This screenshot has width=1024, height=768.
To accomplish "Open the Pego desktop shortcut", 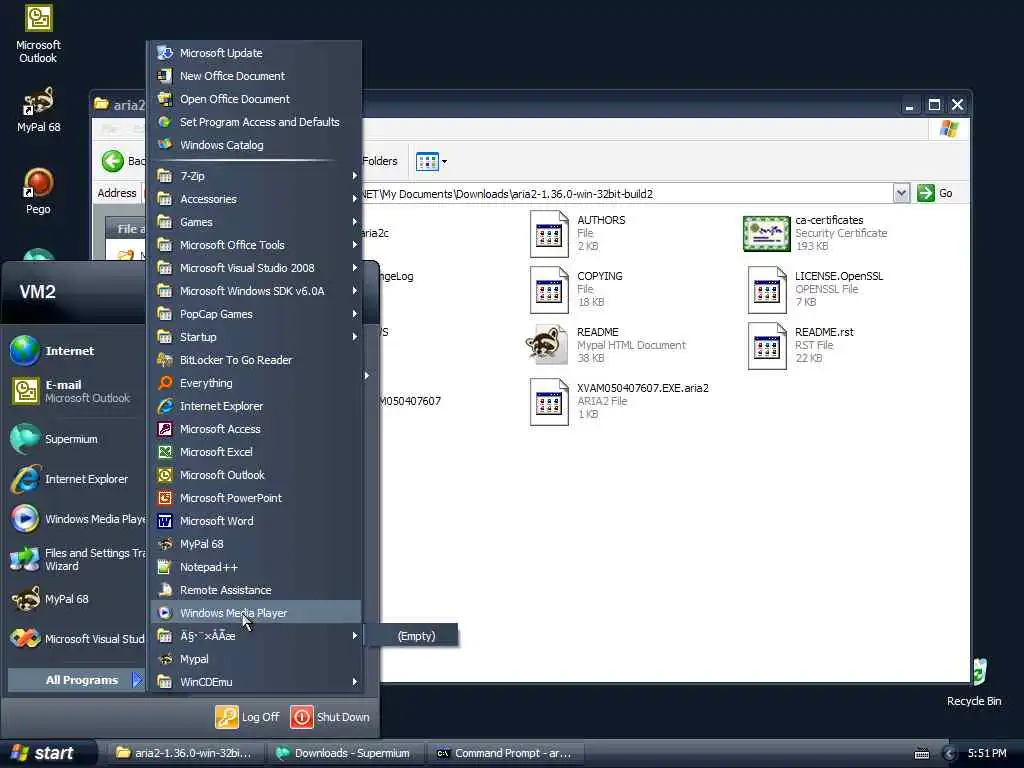I will (38, 191).
